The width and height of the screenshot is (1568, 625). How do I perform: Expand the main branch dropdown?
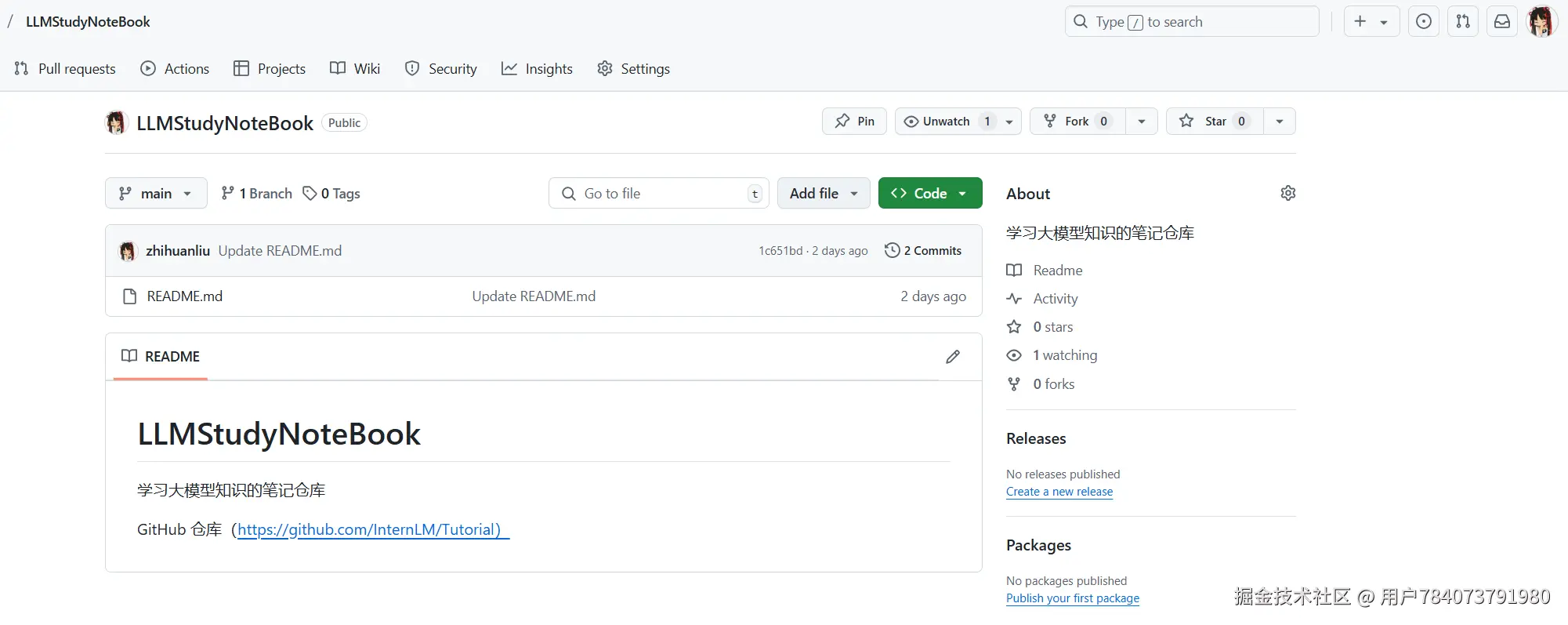[x=156, y=194]
